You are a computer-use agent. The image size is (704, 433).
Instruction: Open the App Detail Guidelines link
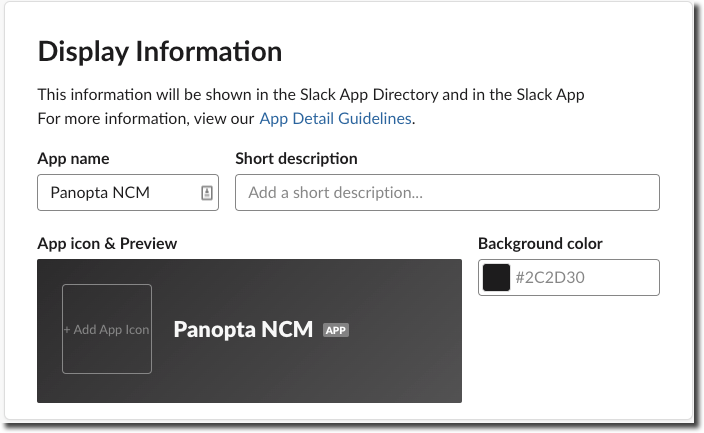[335, 118]
